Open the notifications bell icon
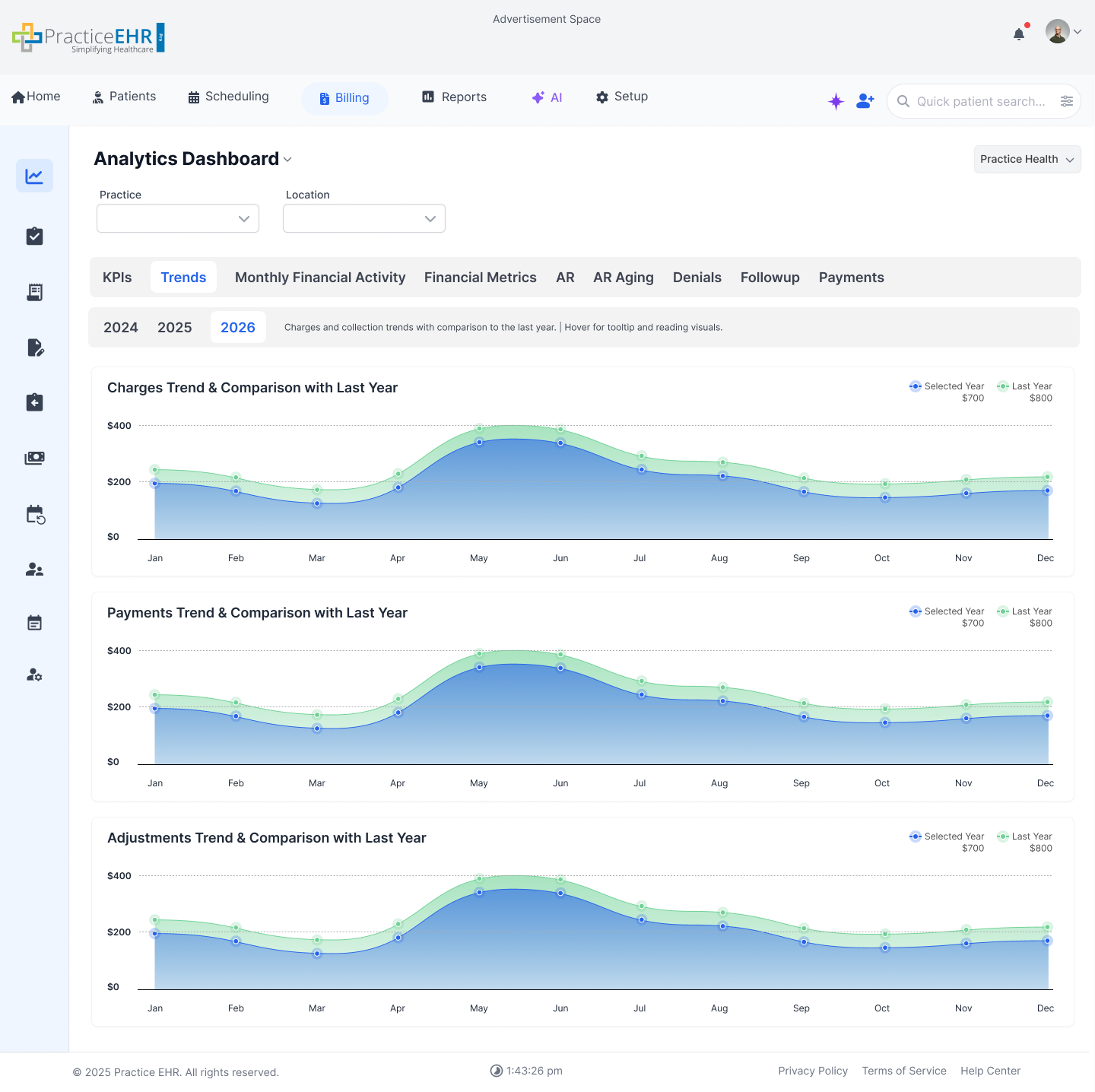1095x1092 pixels. 1018,33
